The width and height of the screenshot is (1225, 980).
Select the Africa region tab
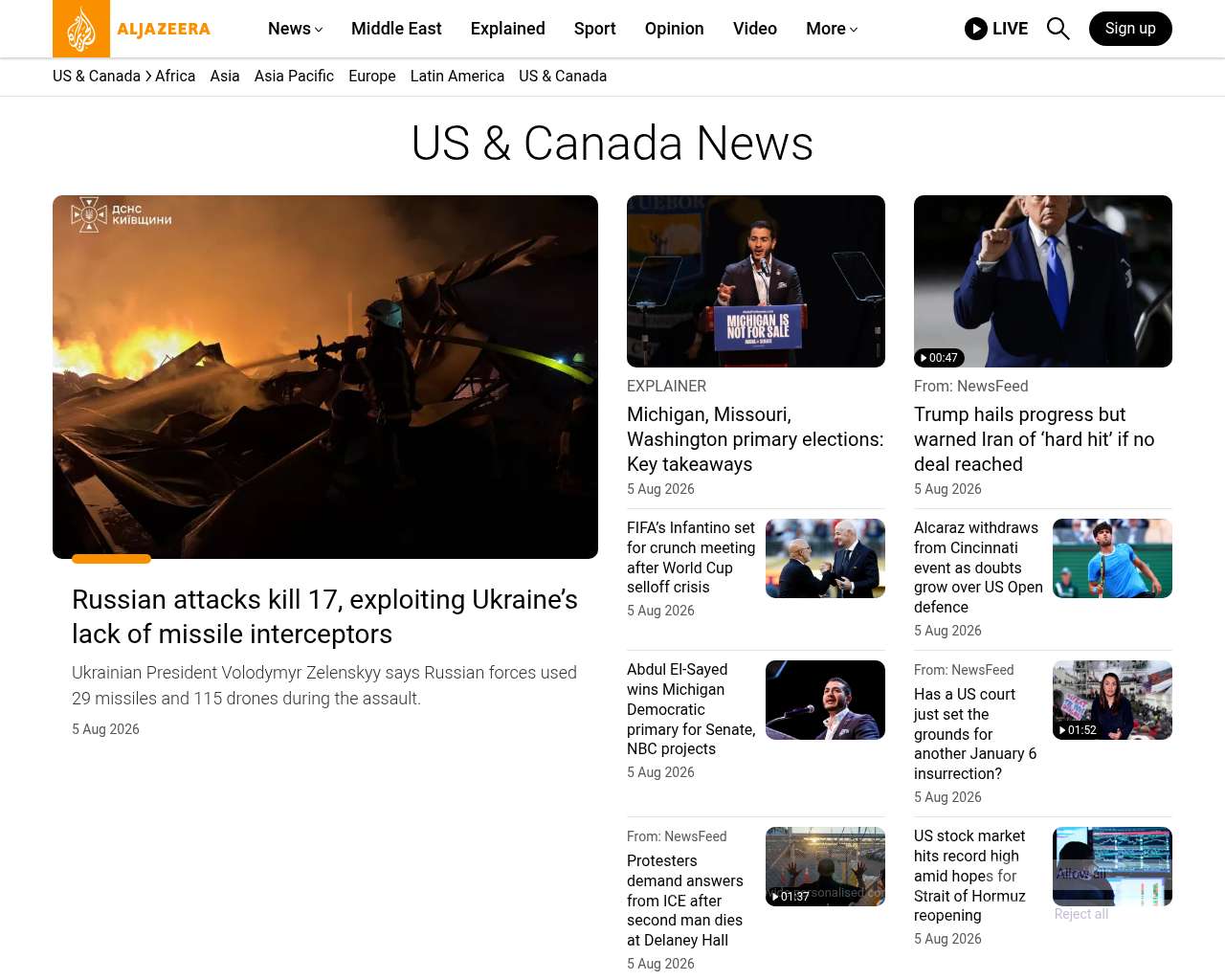coord(175,77)
